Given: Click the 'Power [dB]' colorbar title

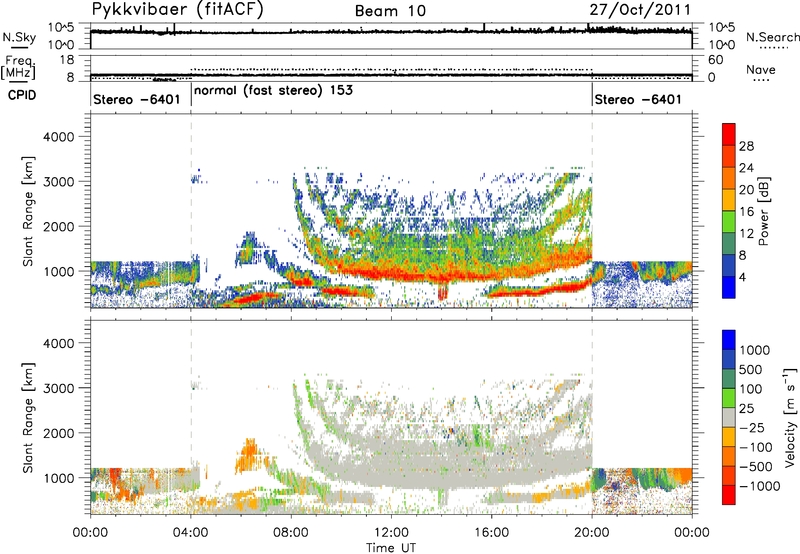Looking at the screenshot, I should [763, 211].
